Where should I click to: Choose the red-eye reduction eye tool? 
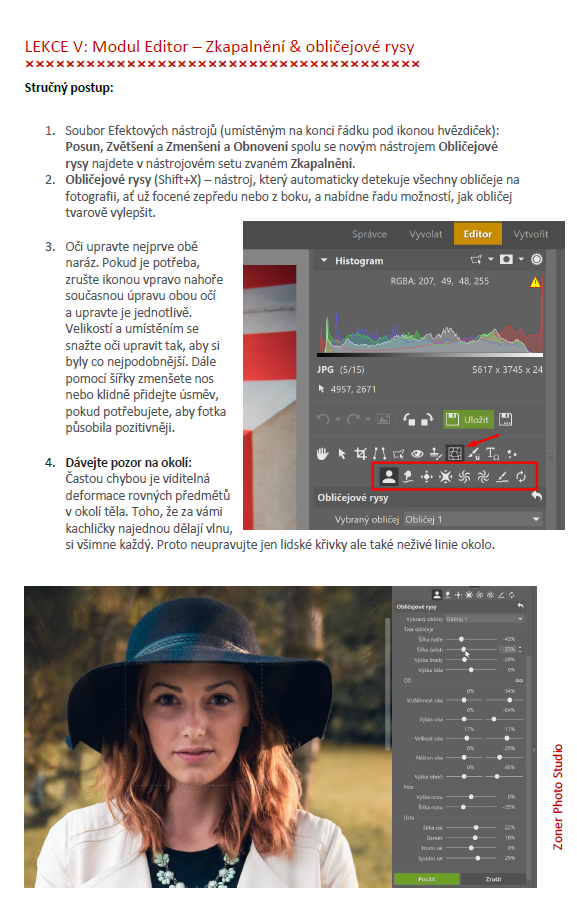pyautogui.click(x=417, y=454)
